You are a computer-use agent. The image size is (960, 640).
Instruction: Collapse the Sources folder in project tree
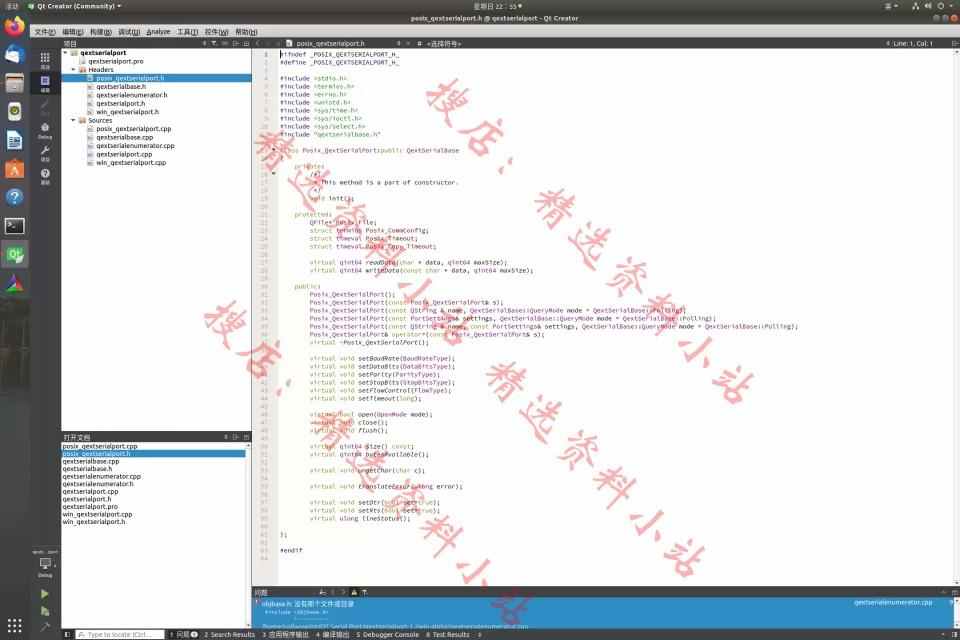coord(73,120)
